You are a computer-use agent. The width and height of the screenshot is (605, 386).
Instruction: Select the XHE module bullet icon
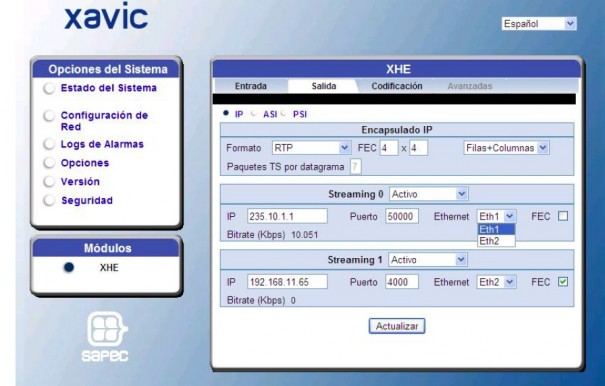[x=69, y=267]
